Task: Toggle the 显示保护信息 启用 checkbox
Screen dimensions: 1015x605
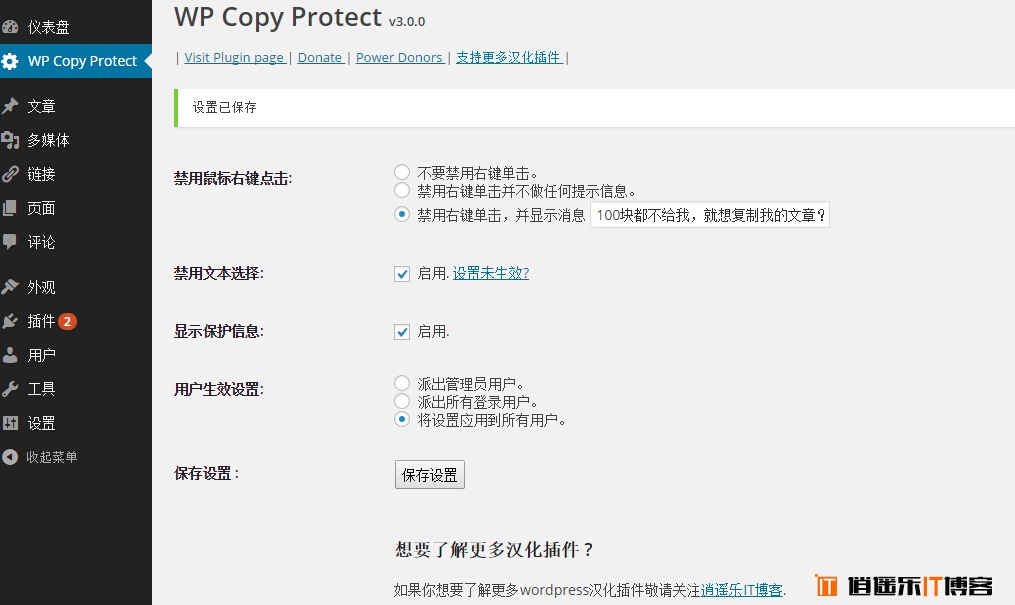Action: pyautogui.click(x=402, y=332)
